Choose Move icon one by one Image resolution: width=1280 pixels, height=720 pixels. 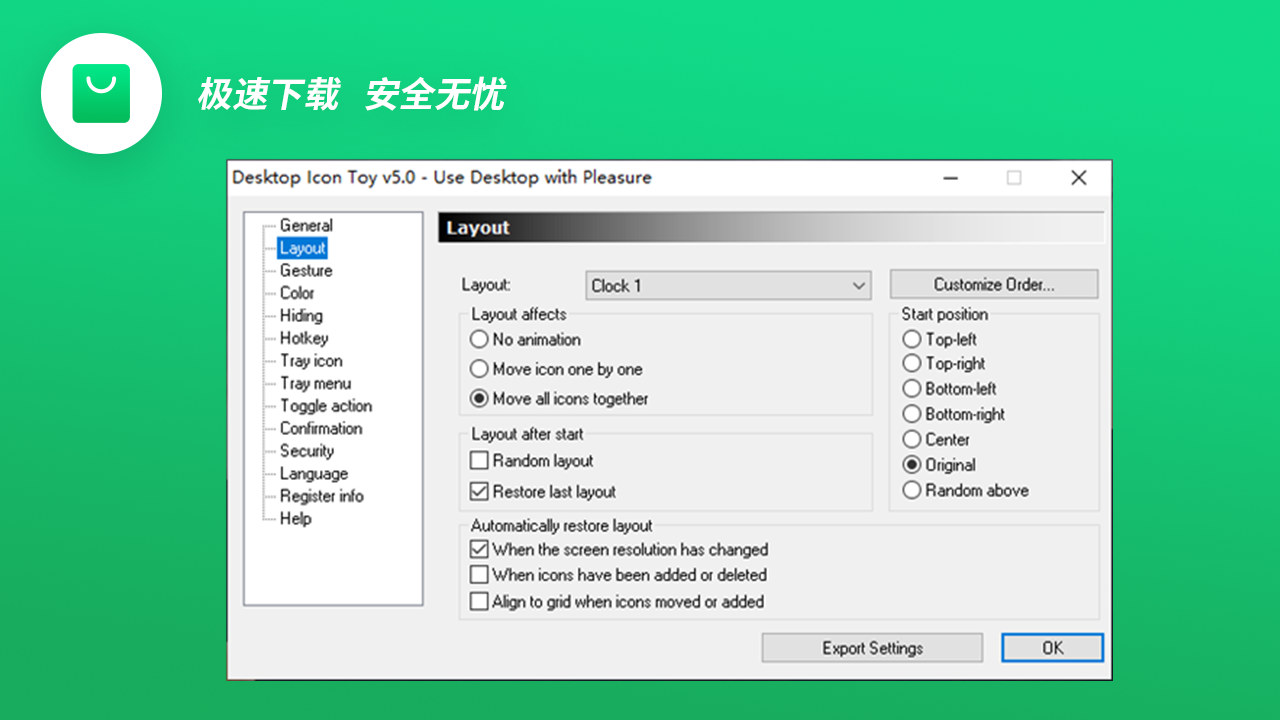(x=479, y=369)
